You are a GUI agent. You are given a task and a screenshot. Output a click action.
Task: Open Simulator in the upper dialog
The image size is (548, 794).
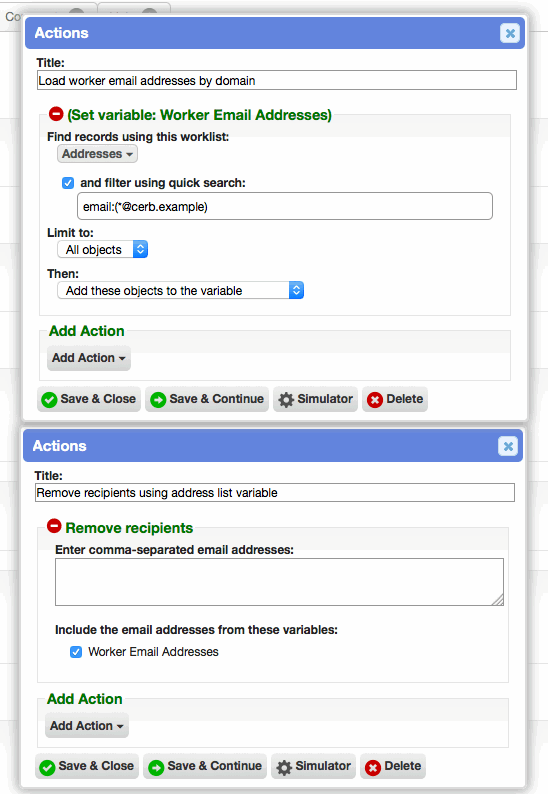(x=315, y=399)
